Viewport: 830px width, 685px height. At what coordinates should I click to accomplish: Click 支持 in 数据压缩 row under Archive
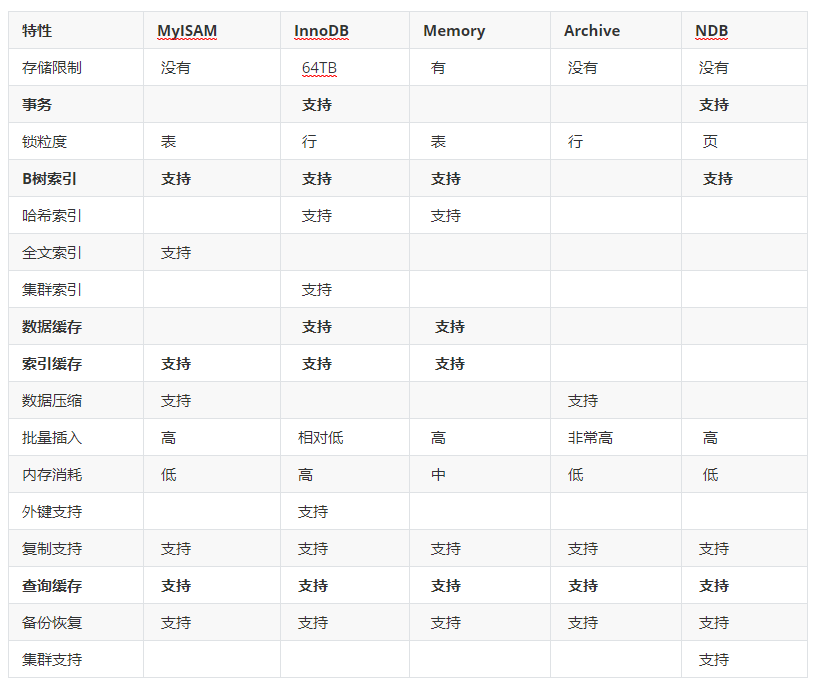coord(583,401)
